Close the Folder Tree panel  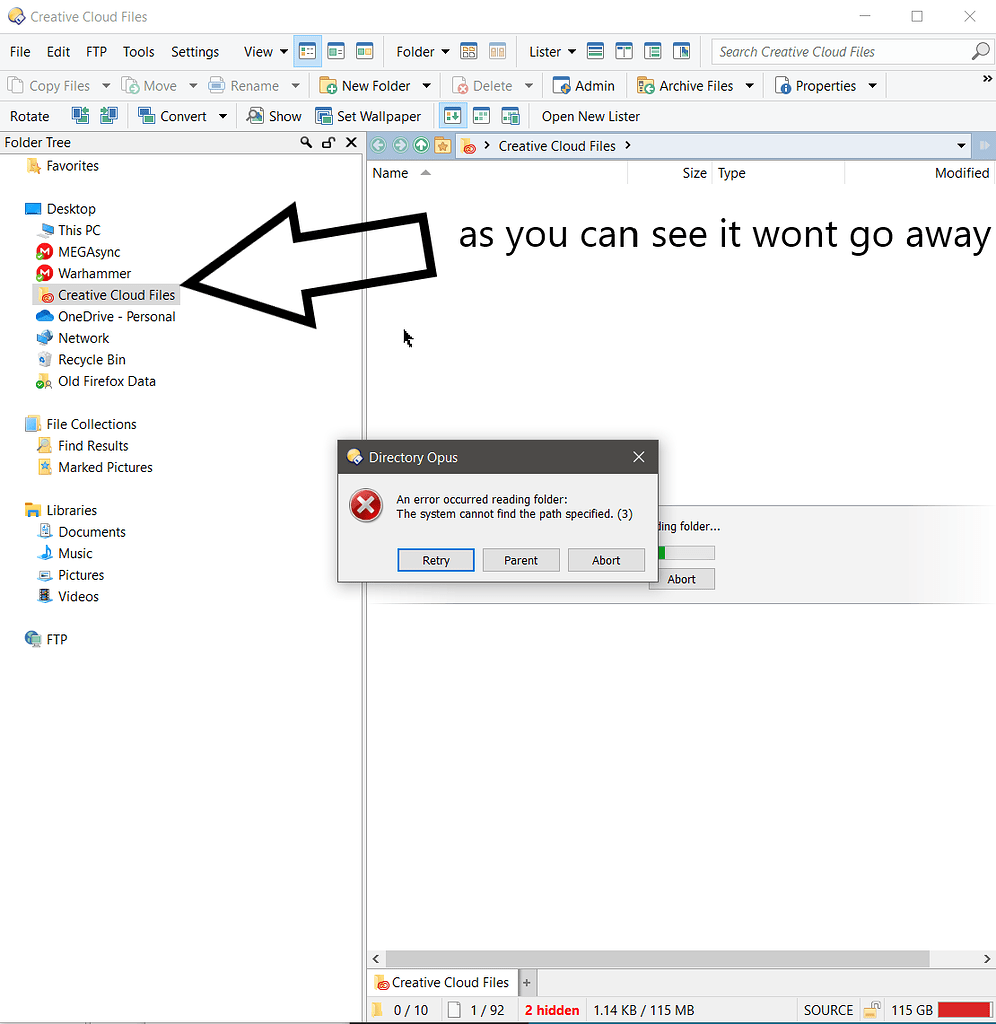click(351, 143)
